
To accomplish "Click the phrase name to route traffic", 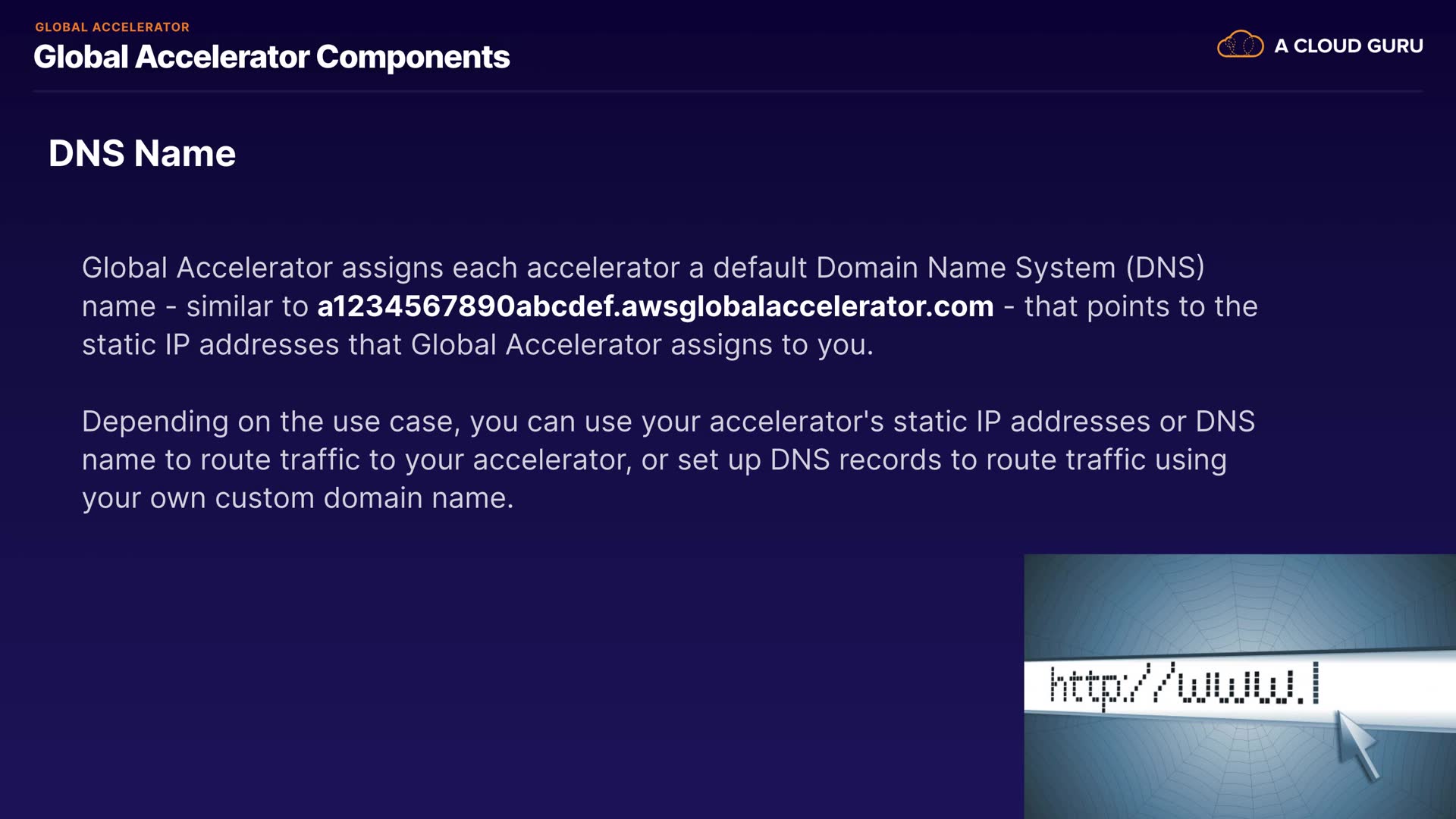I will pyautogui.click(x=220, y=460).
